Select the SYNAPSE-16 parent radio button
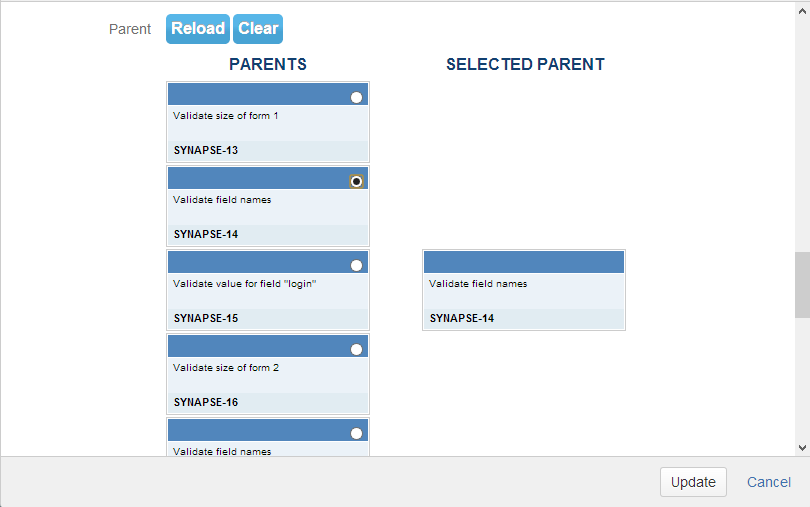This screenshot has height=507, width=810. (357, 349)
